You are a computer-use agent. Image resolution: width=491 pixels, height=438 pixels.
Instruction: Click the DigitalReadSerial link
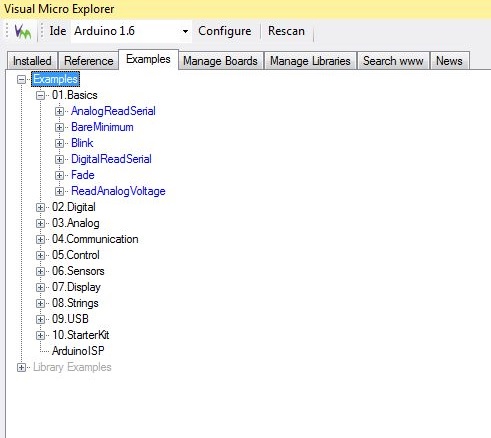111,159
